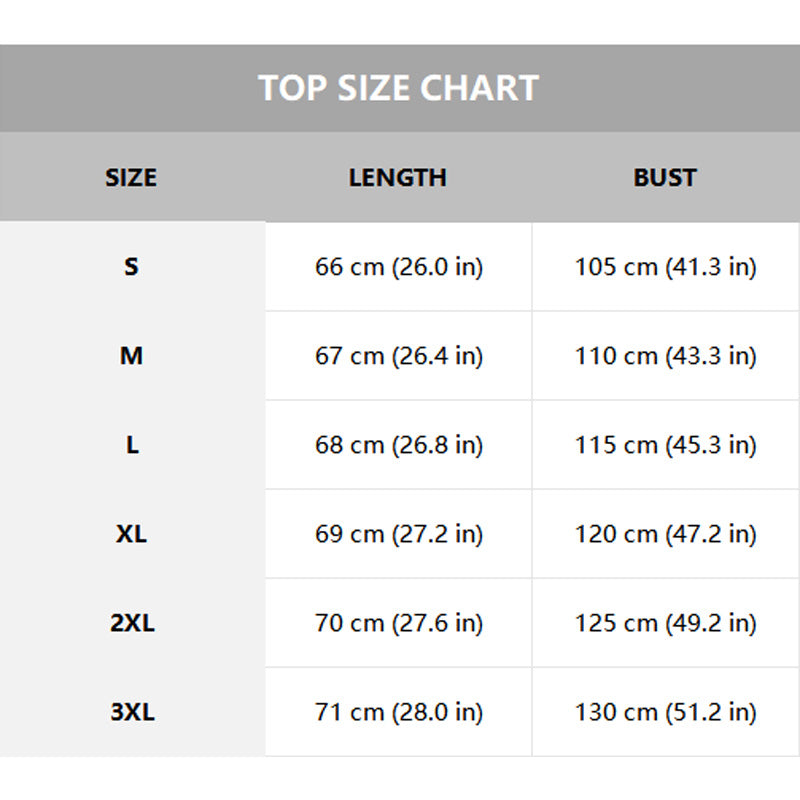Click the L size row label

click(x=132, y=445)
